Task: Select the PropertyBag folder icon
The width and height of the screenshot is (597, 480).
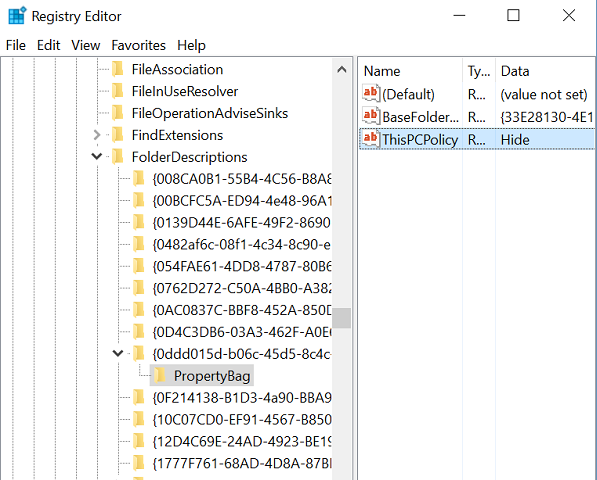Action: click(x=160, y=376)
